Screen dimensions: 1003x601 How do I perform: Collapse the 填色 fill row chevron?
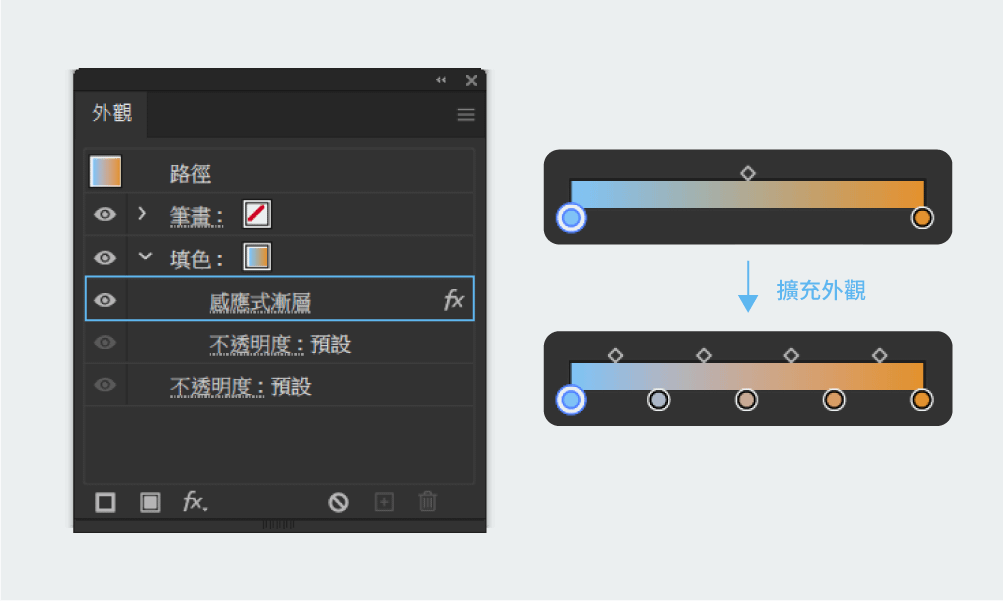coord(145,256)
